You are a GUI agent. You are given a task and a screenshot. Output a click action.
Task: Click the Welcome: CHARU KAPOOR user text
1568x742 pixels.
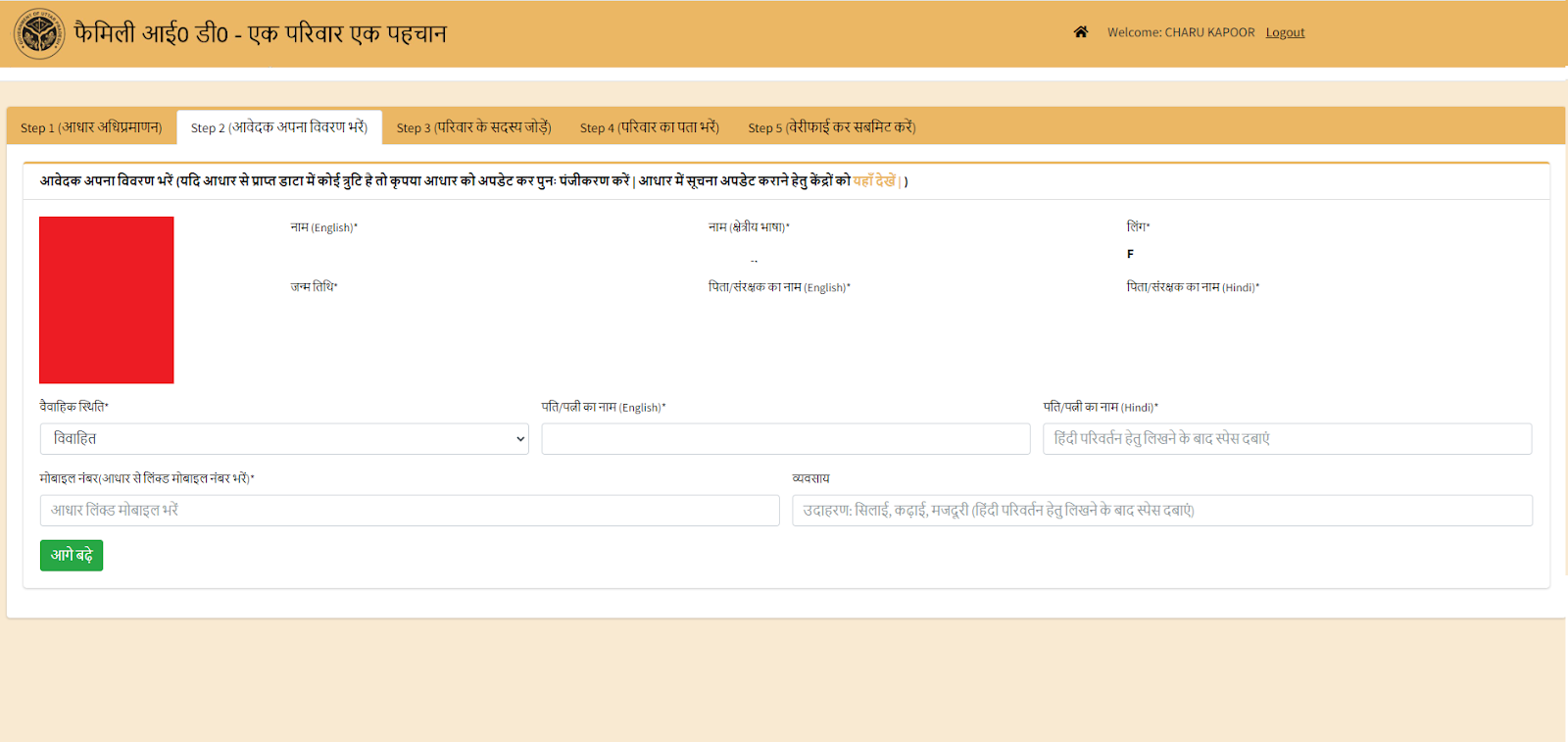click(1180, 32)
